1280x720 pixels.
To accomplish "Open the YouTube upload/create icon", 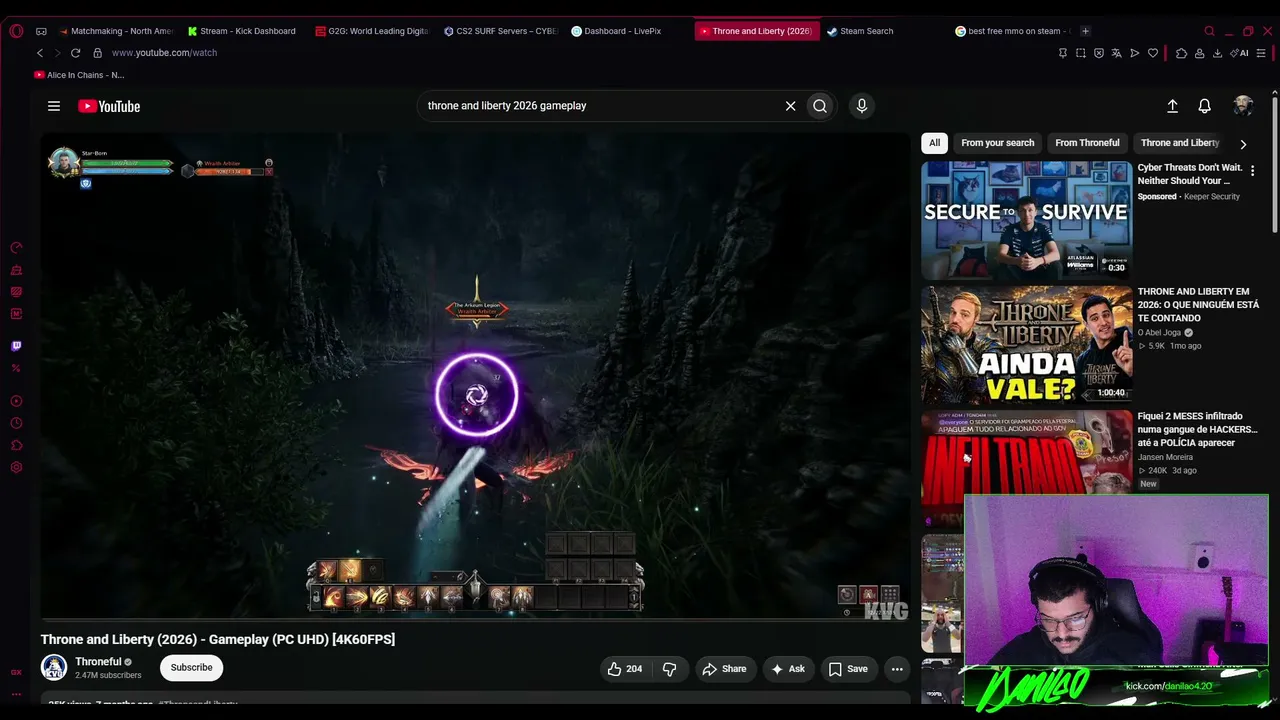I will 1173,106.
